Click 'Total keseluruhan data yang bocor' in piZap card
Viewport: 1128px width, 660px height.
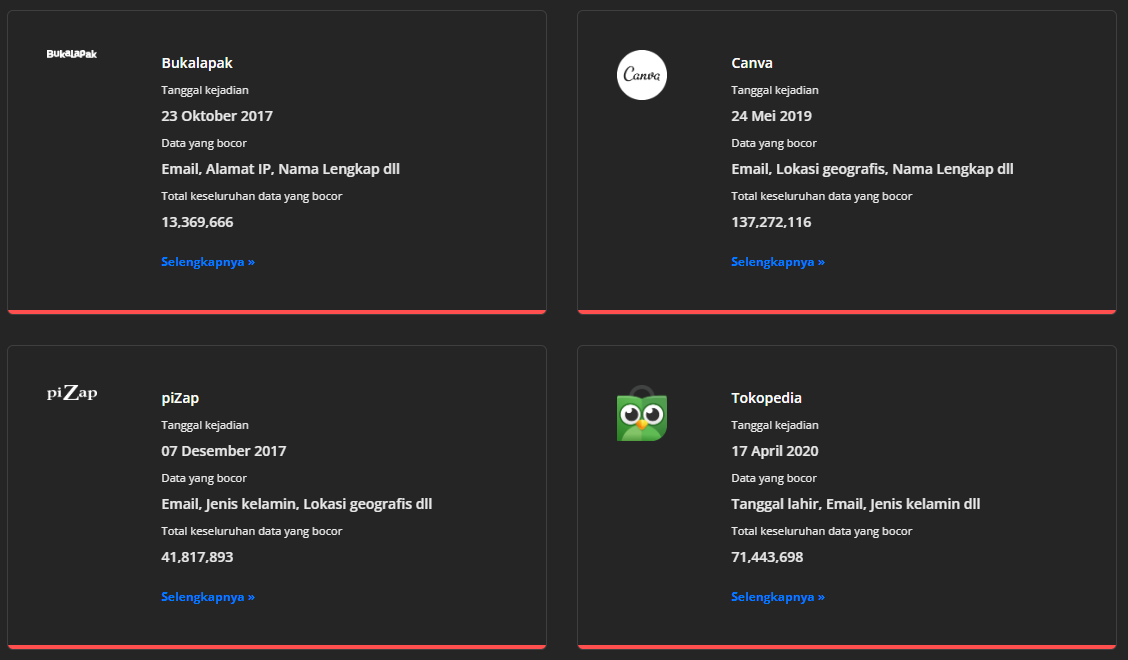252,531
